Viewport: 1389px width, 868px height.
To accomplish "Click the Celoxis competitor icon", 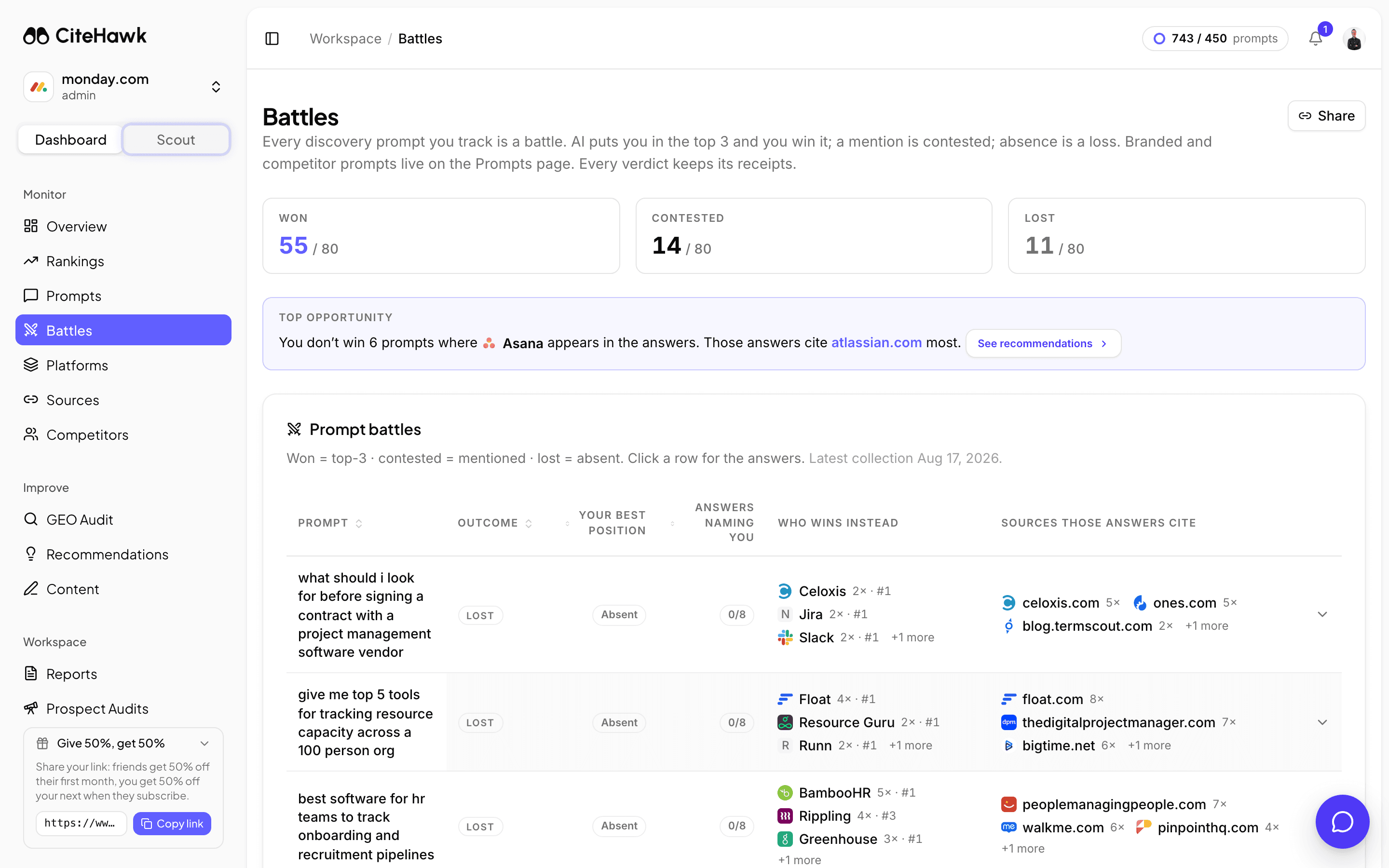I will tap(785, 591).
